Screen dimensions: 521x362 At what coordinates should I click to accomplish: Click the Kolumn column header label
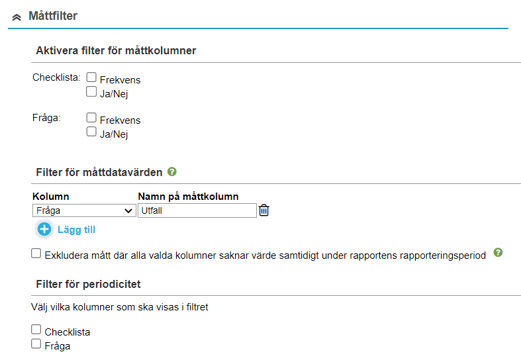[51, 196]
